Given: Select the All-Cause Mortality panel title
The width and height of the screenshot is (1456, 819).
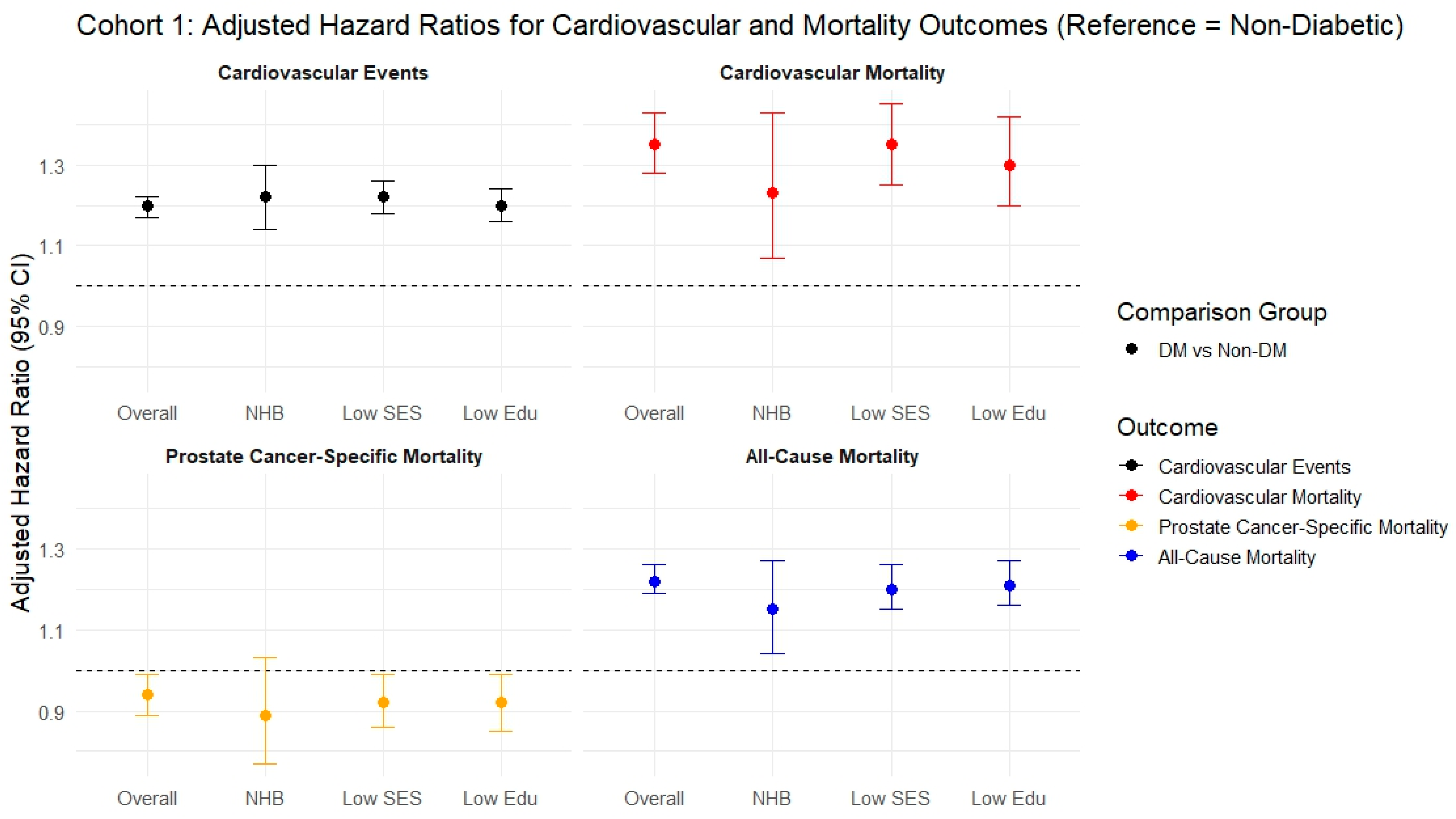Looking at the screenshot, I should 832,456.
